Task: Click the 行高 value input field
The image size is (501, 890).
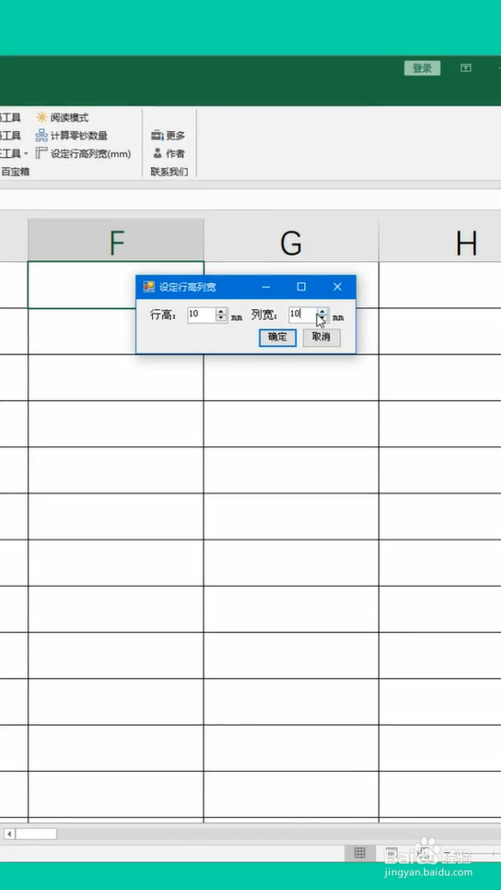Action: pos(202,314)
